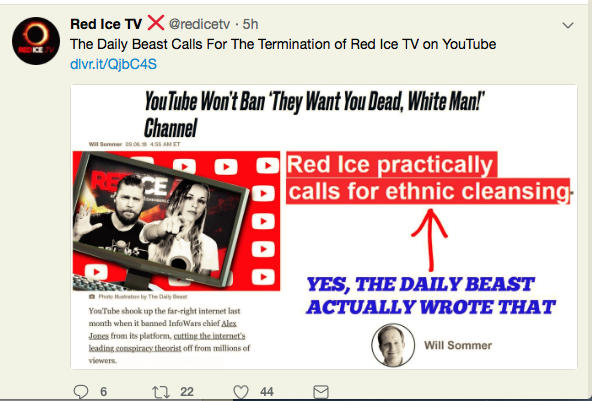
Task: Open the Red Ice TV display name
Action: (106, 24)
